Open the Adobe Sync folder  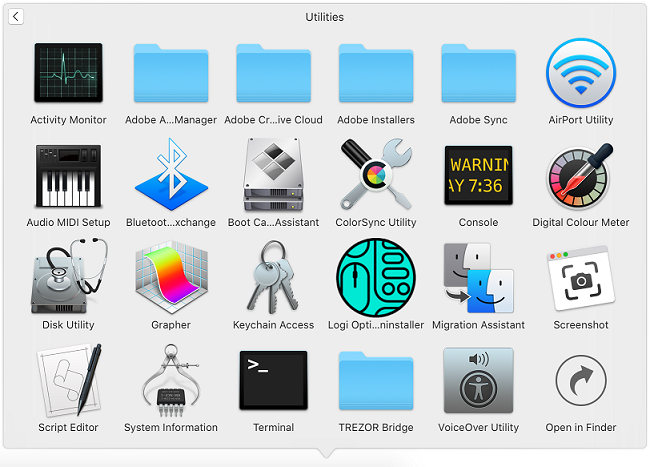point(478,73)
